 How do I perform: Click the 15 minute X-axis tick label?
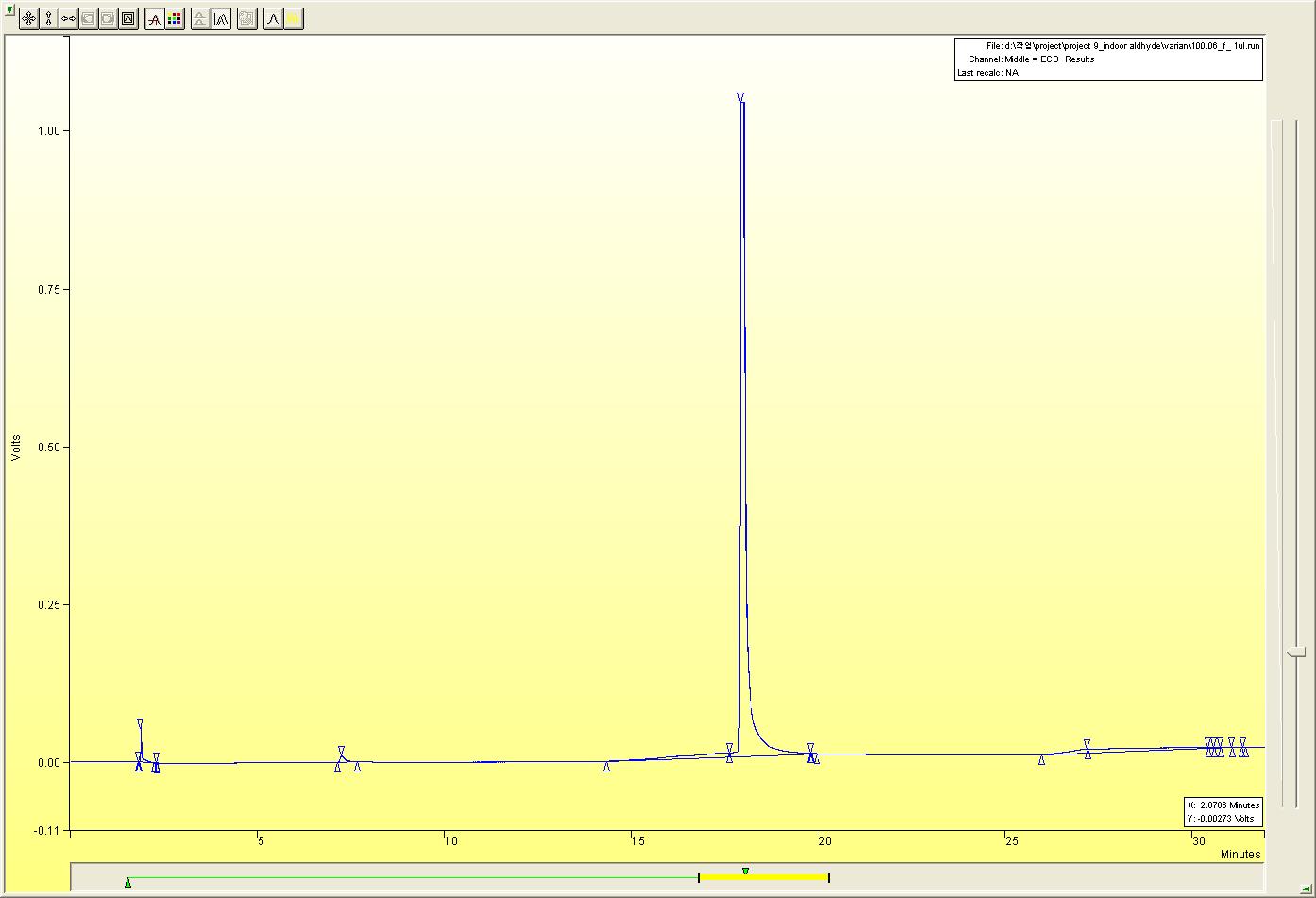click(636, 841)
